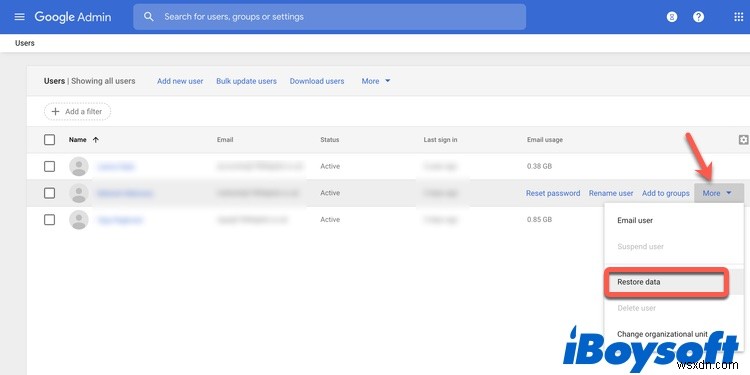The width and height of the screenshot is (750, 375).
Task: Open the user name link in the highlighted row
Action: (x=124, y=193)
